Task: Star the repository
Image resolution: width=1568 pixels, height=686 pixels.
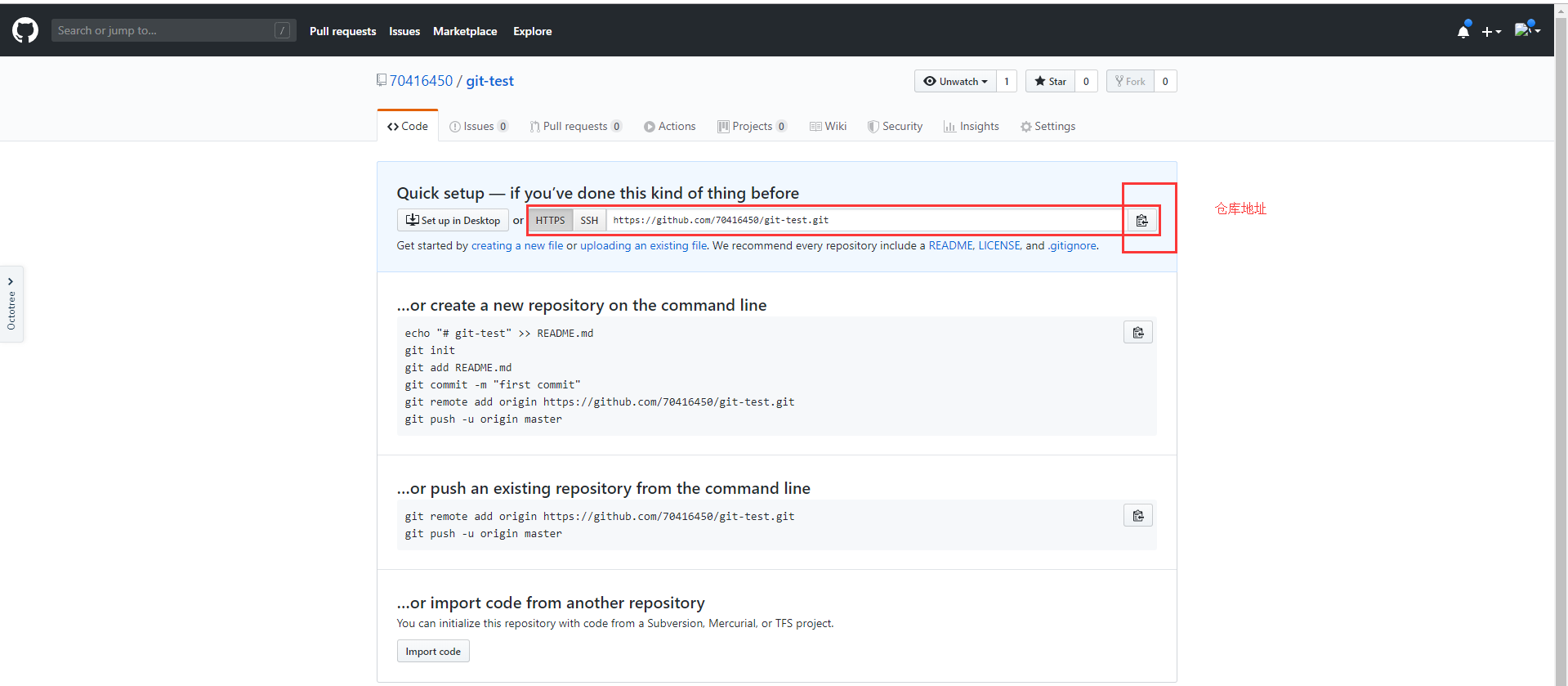Action: (x=1050, y=81)
